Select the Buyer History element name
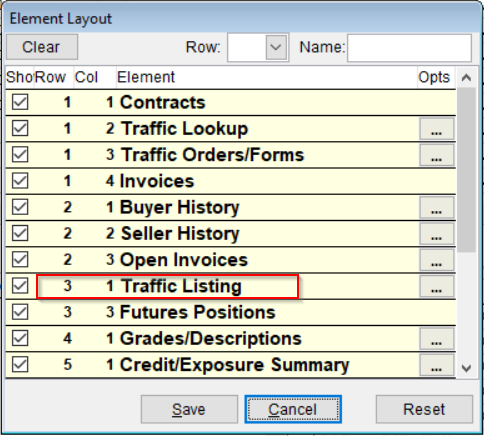Image resolution: width=484 pixels, height=436 pixels. pos(180,207)
